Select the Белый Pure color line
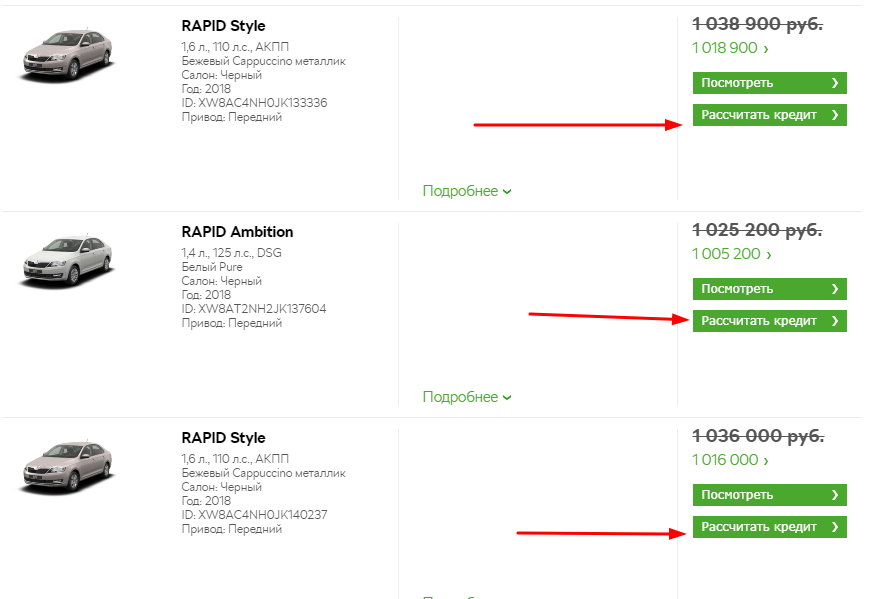Image resolution: width=884 pixels, height=599 pixels. (x=212, y=267)
